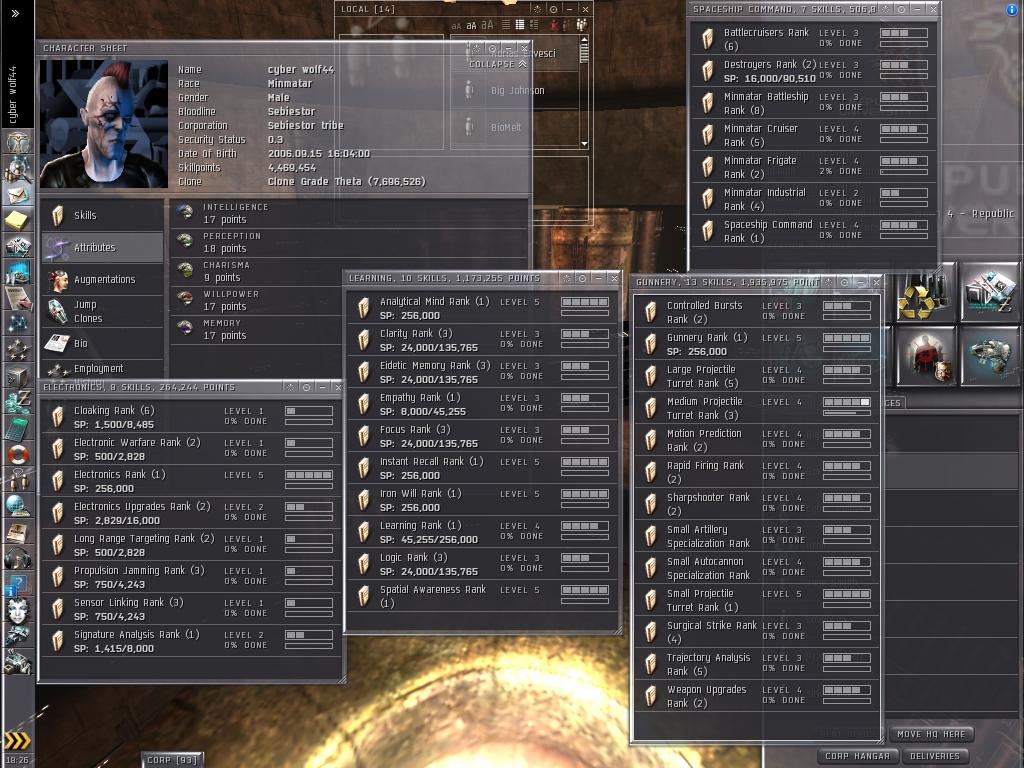Open the Deliveries button
This screenshot has height=768, width=1024.
click(935, 756)
